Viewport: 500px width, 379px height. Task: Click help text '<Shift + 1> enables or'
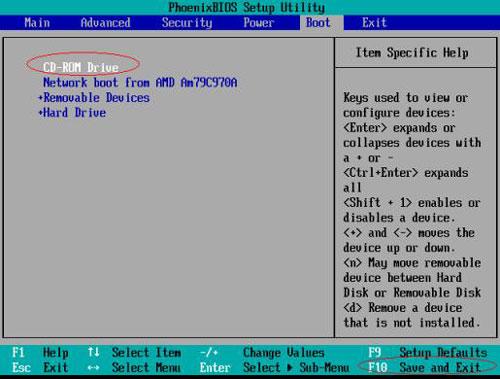412,203
